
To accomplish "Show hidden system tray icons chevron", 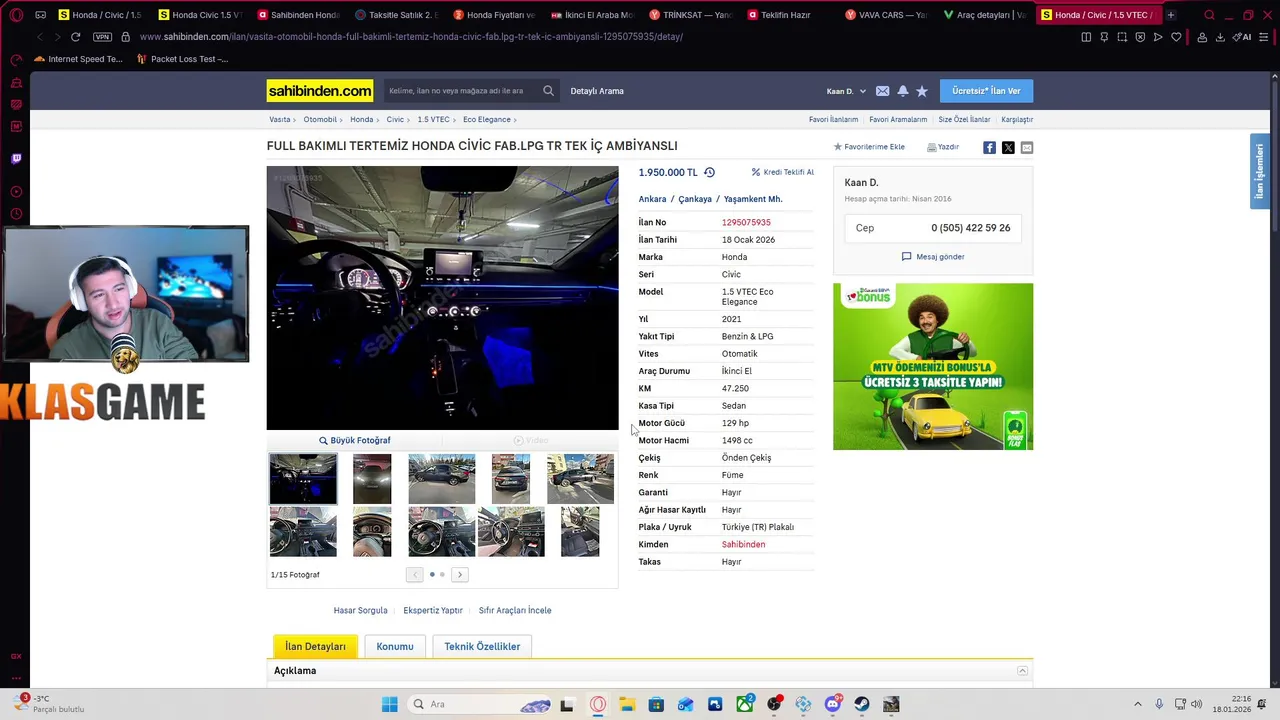I will click(x=1137, y=704).
